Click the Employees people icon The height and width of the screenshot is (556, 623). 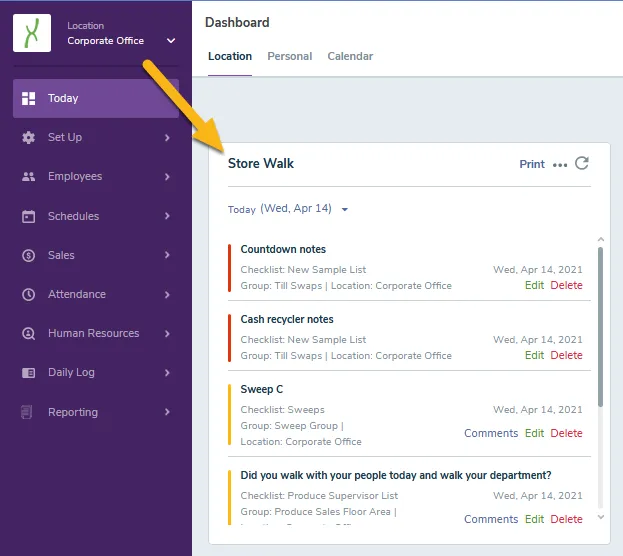28,176
